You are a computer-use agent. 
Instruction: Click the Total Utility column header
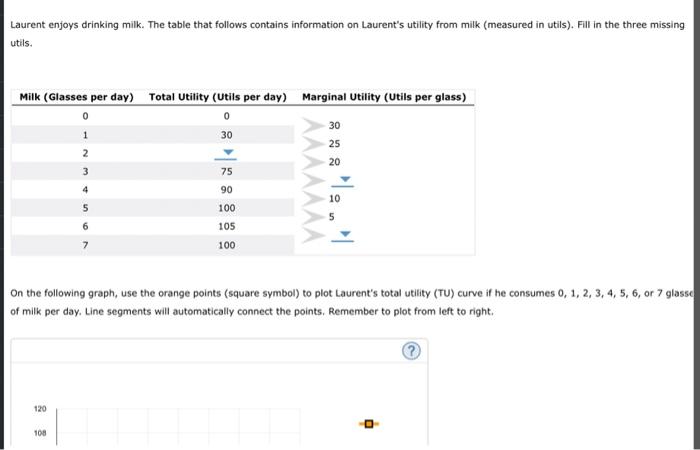[217, 97]
